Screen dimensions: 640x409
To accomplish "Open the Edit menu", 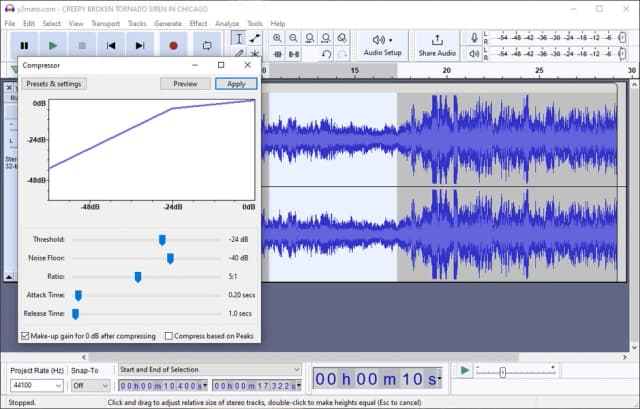I will [29, 24].
